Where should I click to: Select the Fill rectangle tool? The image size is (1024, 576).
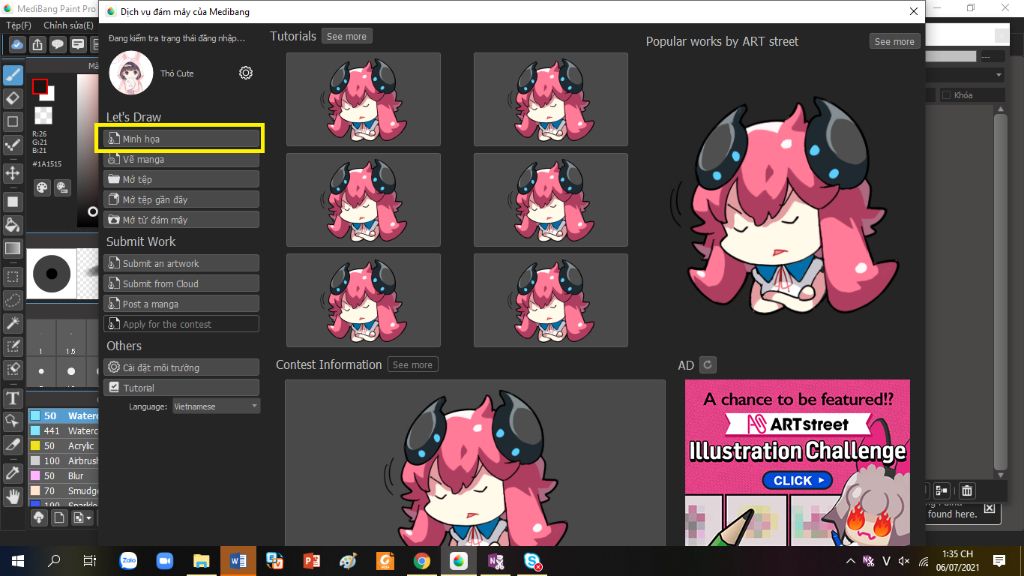pos(12,202)
